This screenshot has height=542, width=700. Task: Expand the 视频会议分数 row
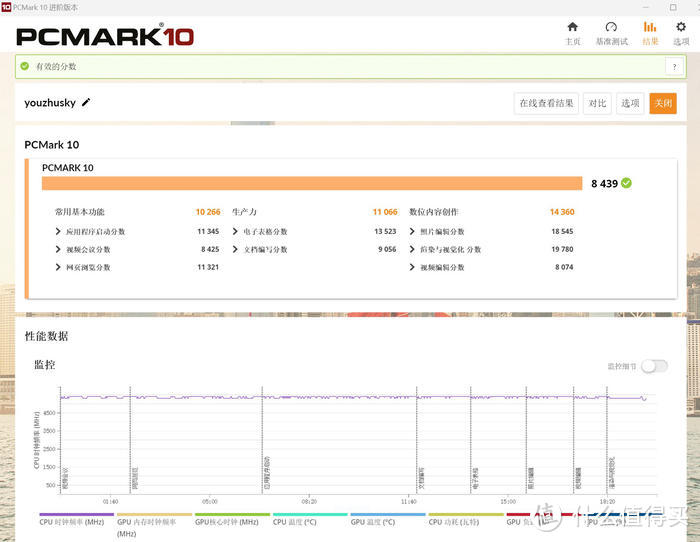click(x=58, y=249)
